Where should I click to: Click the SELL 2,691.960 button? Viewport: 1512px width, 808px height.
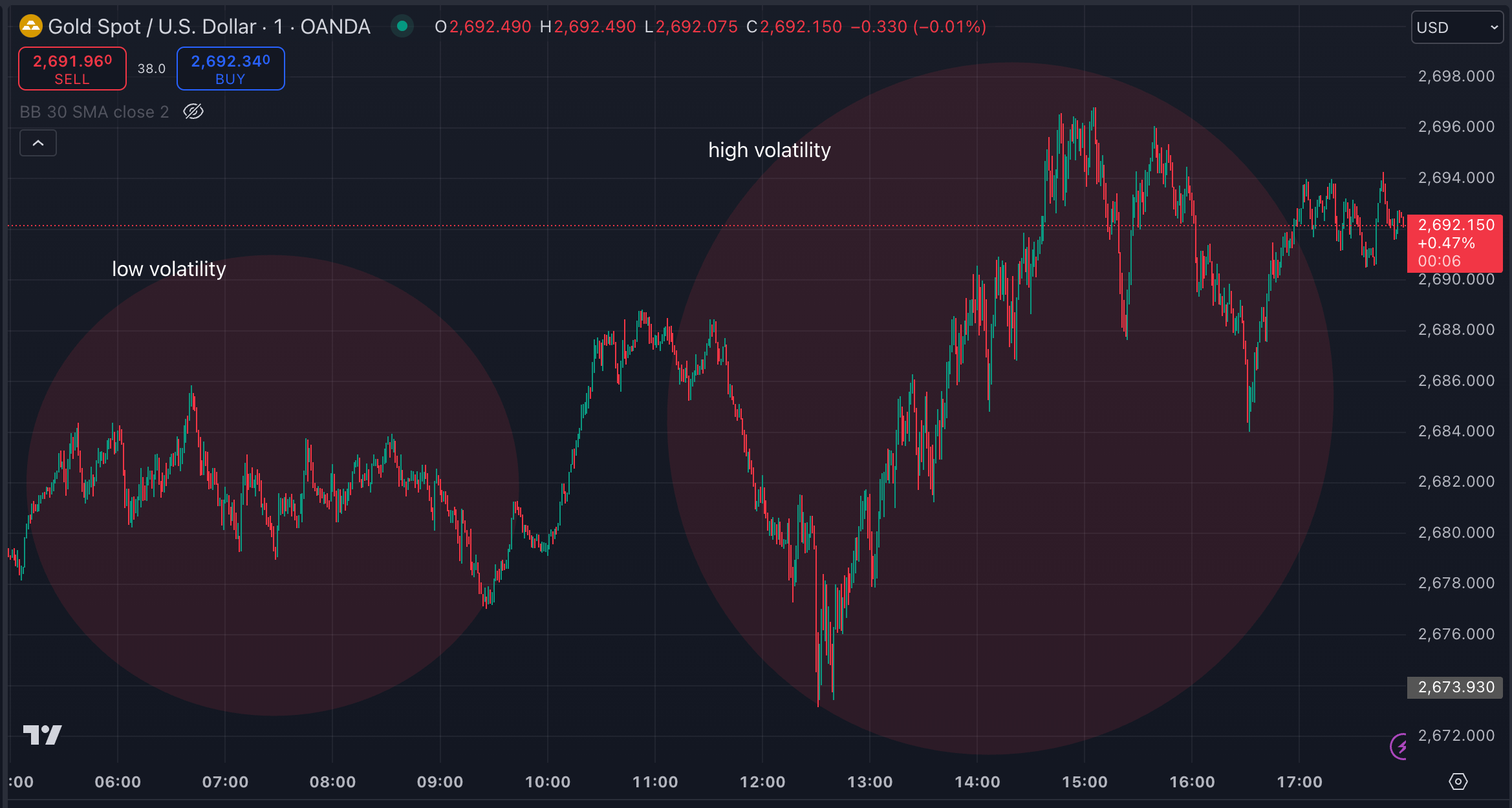click(72, 69)
